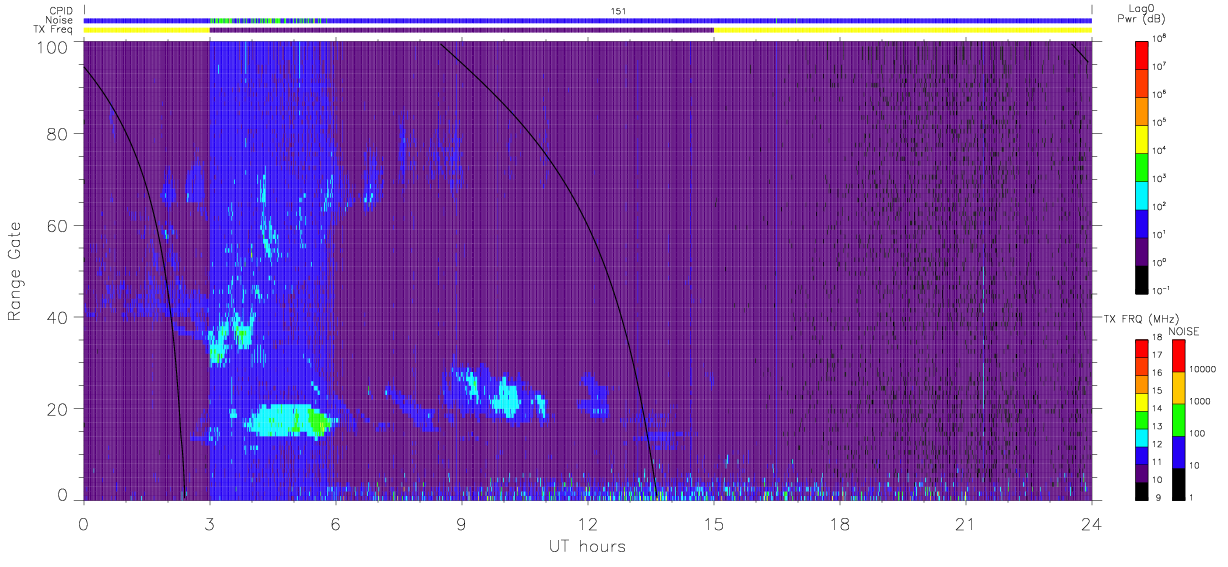The height and width of the screenshot is (567, 1228).
Task: Click the cyan echo patch near 10 UT
Action: coord(507,398)
